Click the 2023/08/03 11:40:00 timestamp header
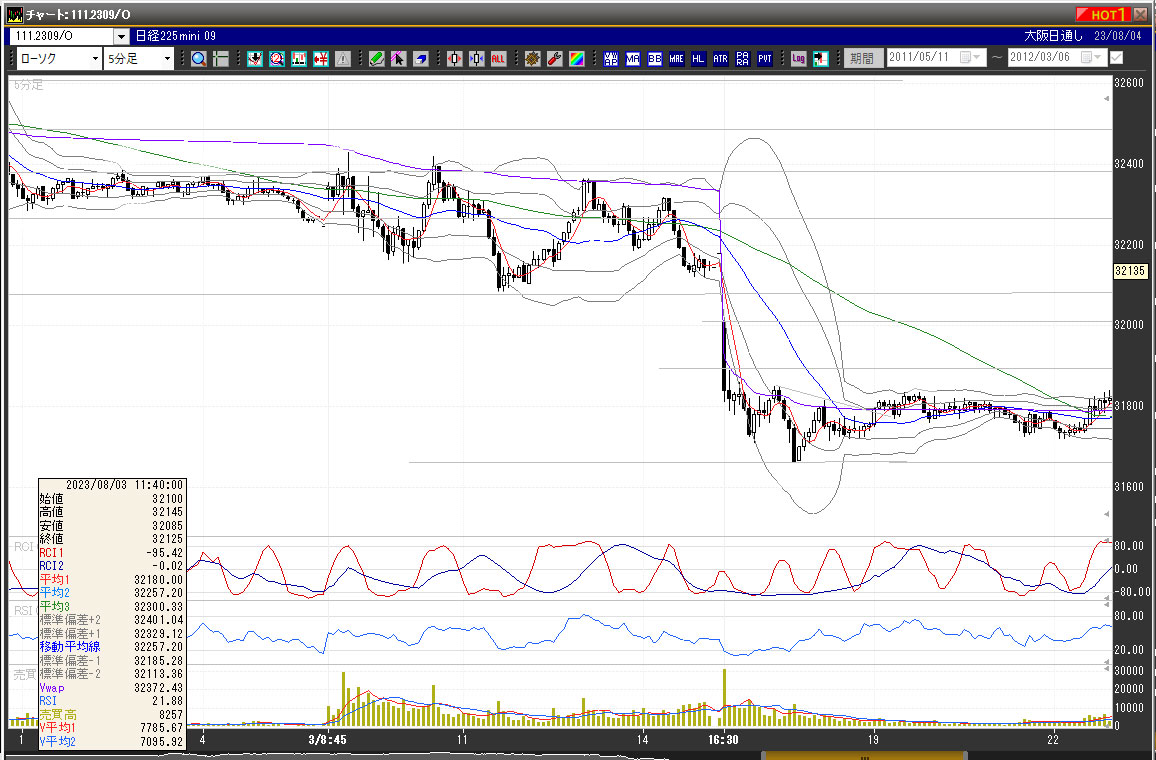1156x760 pixels. [x=124, y=485]
